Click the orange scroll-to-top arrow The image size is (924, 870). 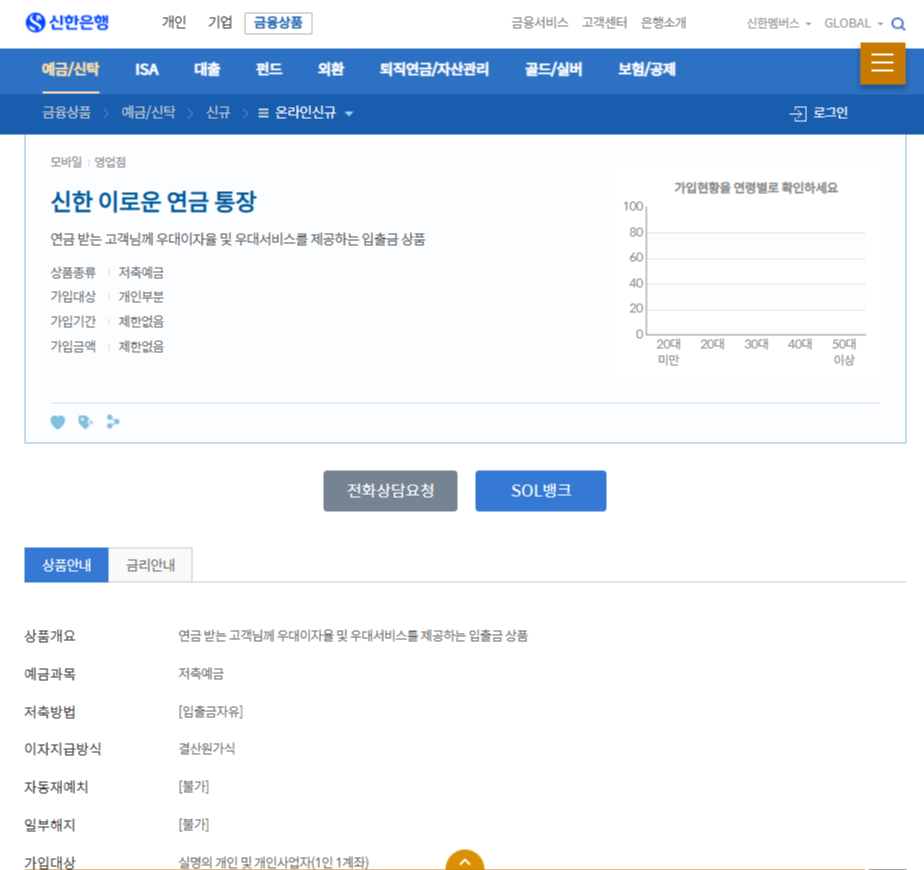(465, 860)
